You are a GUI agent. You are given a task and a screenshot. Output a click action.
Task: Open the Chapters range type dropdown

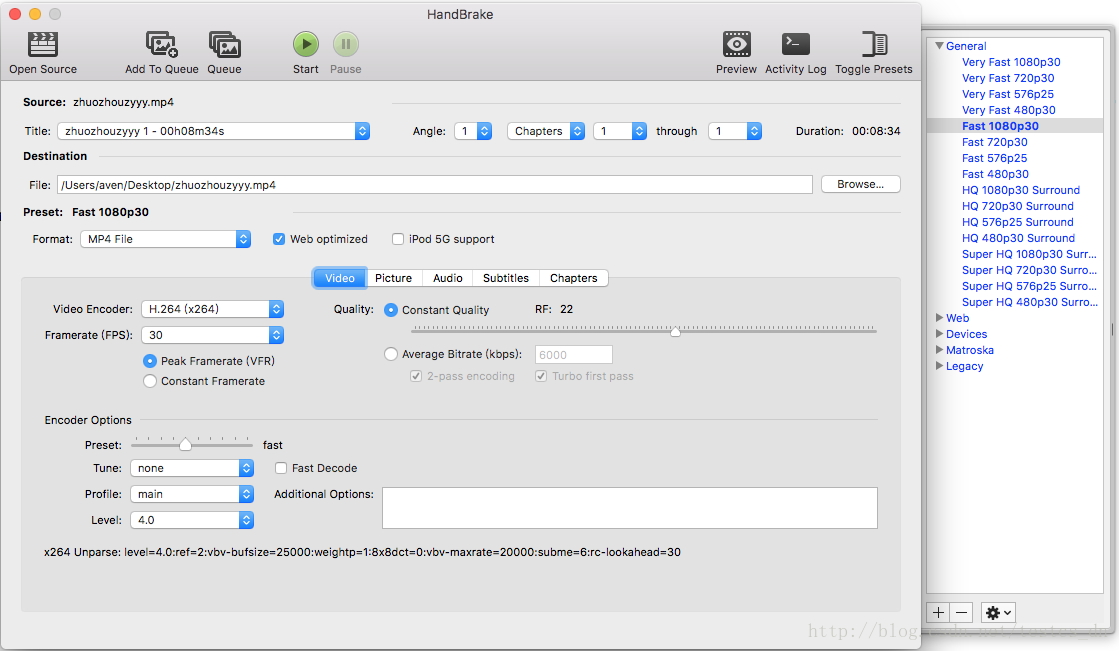click(546, 131)
